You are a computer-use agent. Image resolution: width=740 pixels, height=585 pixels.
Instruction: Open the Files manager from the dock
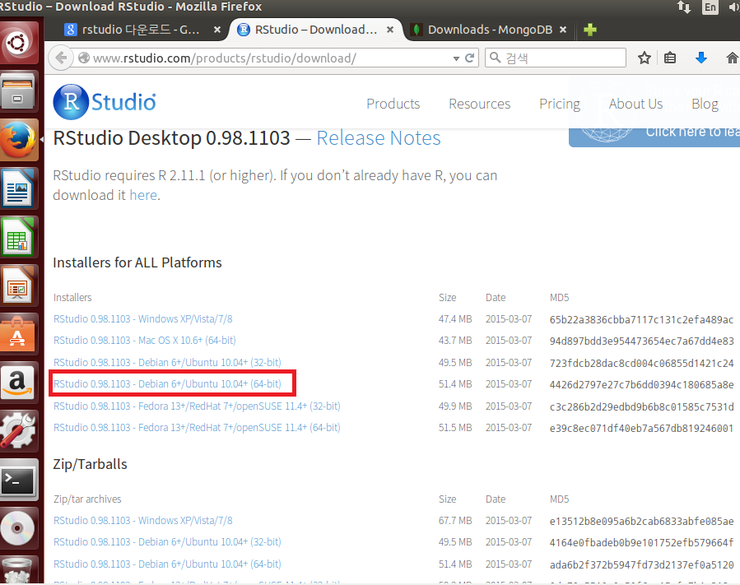(20, 93)
